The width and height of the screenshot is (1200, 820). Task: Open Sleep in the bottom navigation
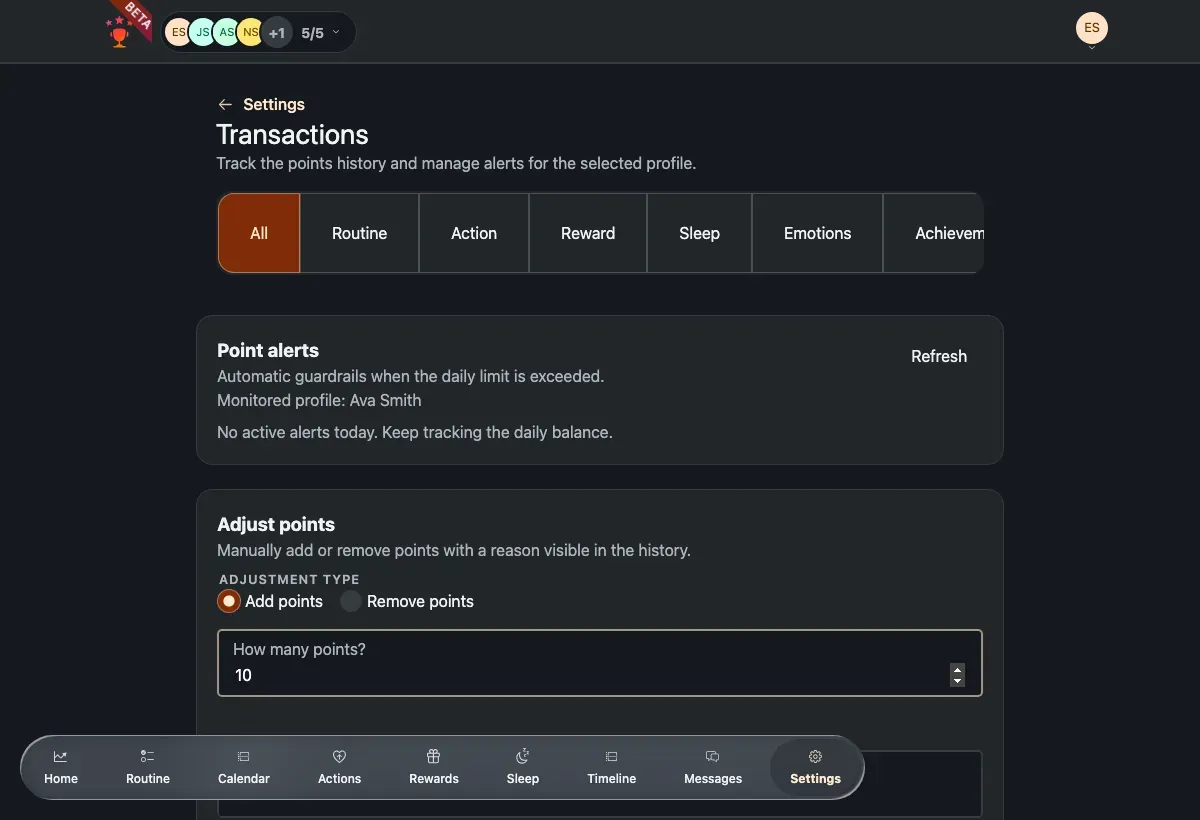click(x=523, y=767)
